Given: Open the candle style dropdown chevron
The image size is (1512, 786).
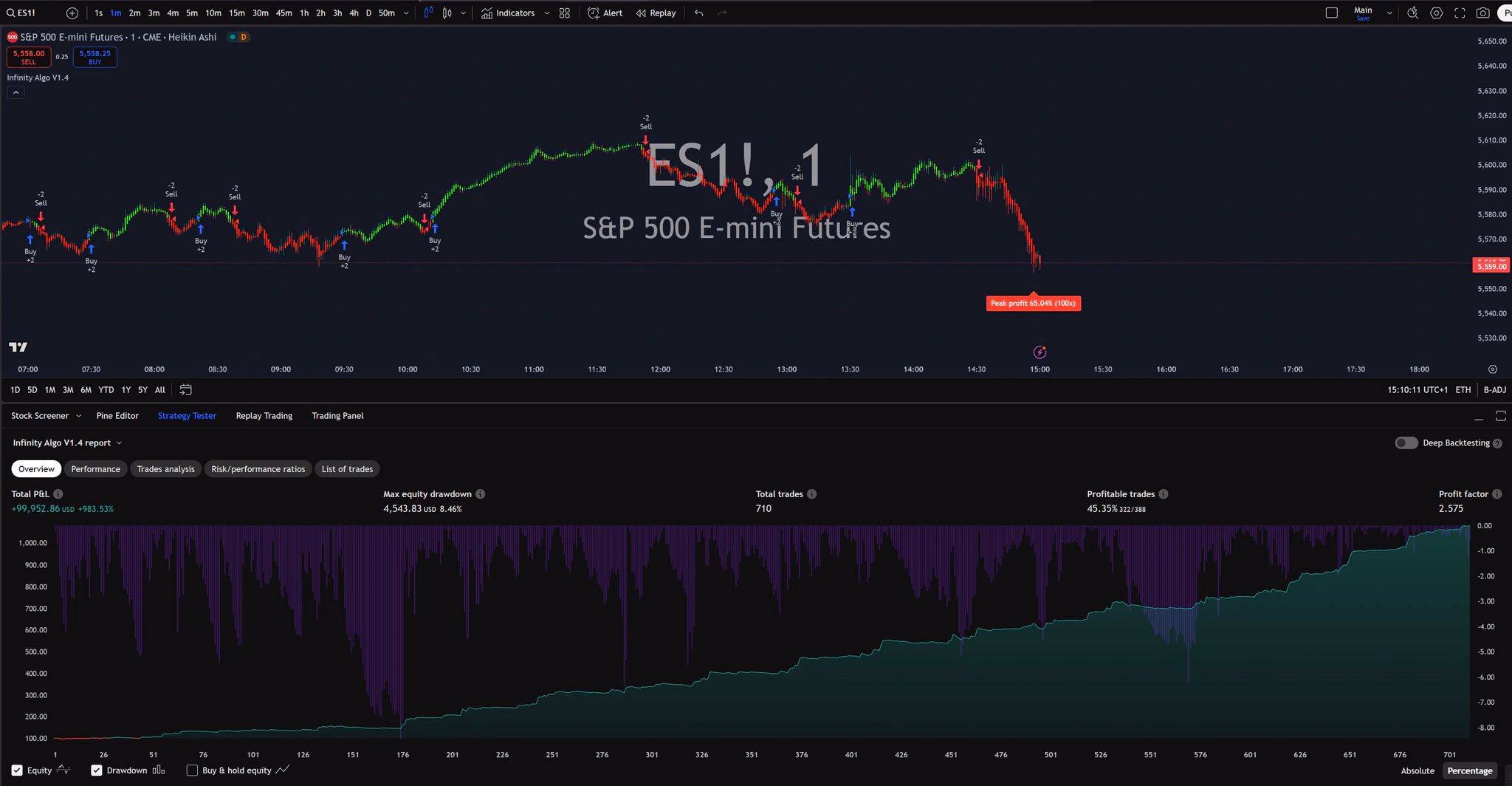Looking at the screenshot, I should (x=464, y=13).
